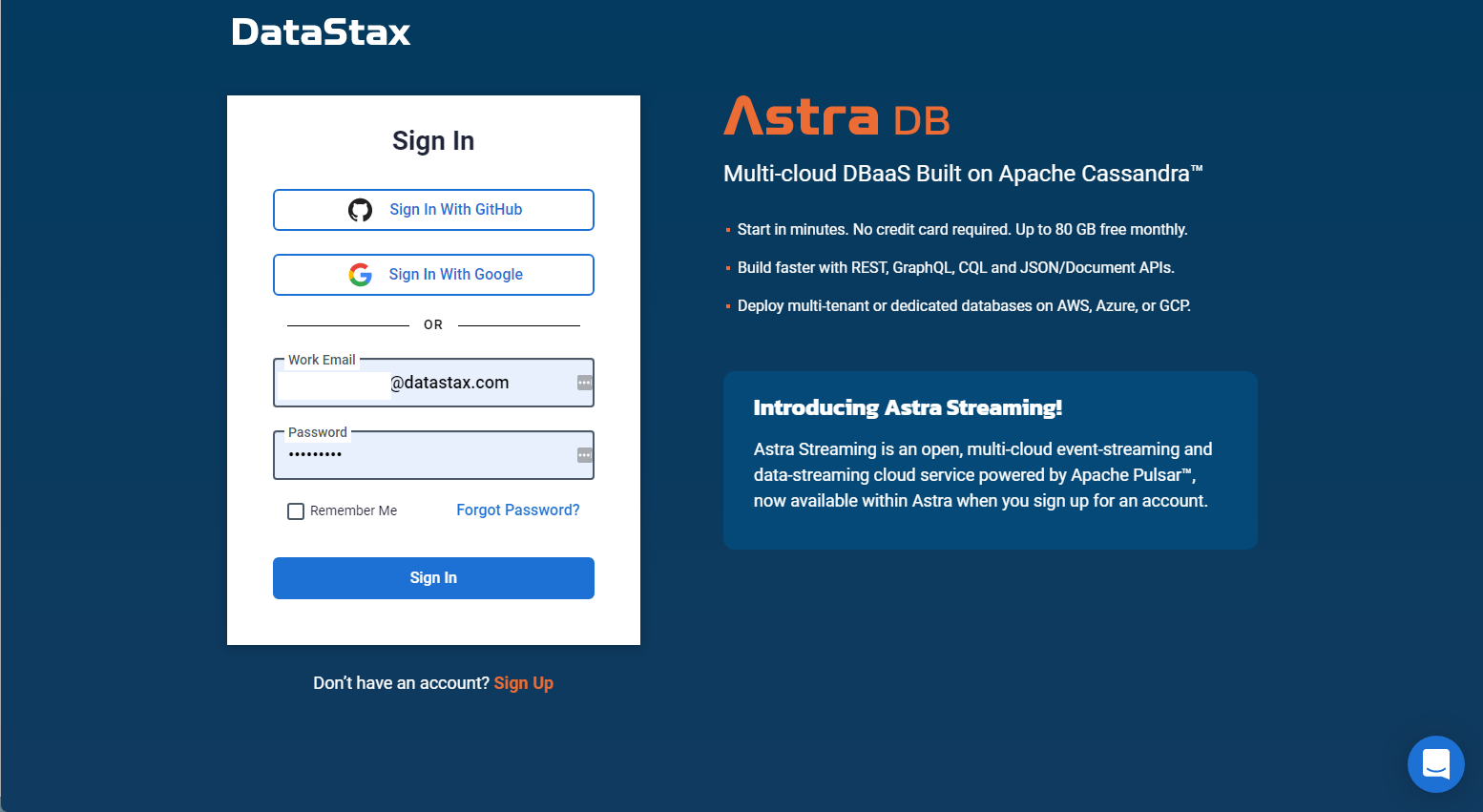Image resolution: width=1483 pixels, height=812 pixels.
Task: Follow the Sign Up link
Action: (524, 683)
